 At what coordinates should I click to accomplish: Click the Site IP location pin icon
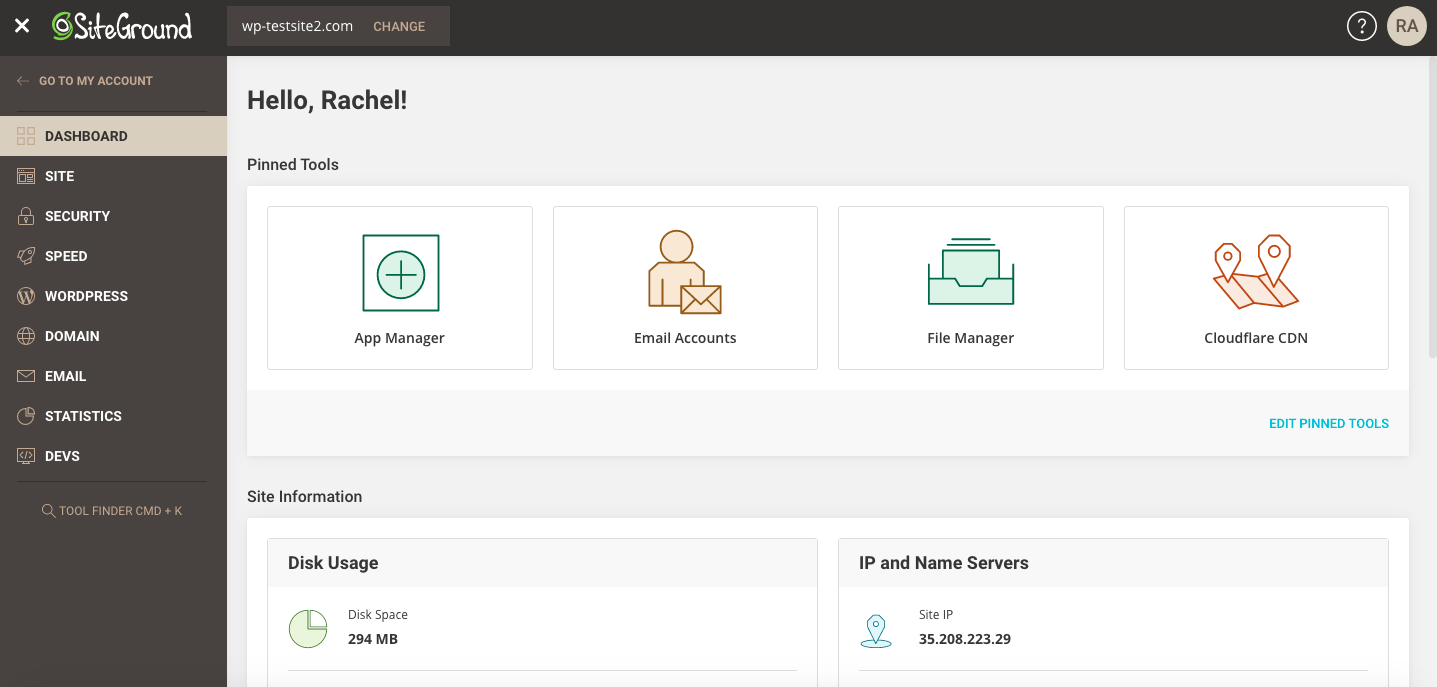tap(876, 630)
